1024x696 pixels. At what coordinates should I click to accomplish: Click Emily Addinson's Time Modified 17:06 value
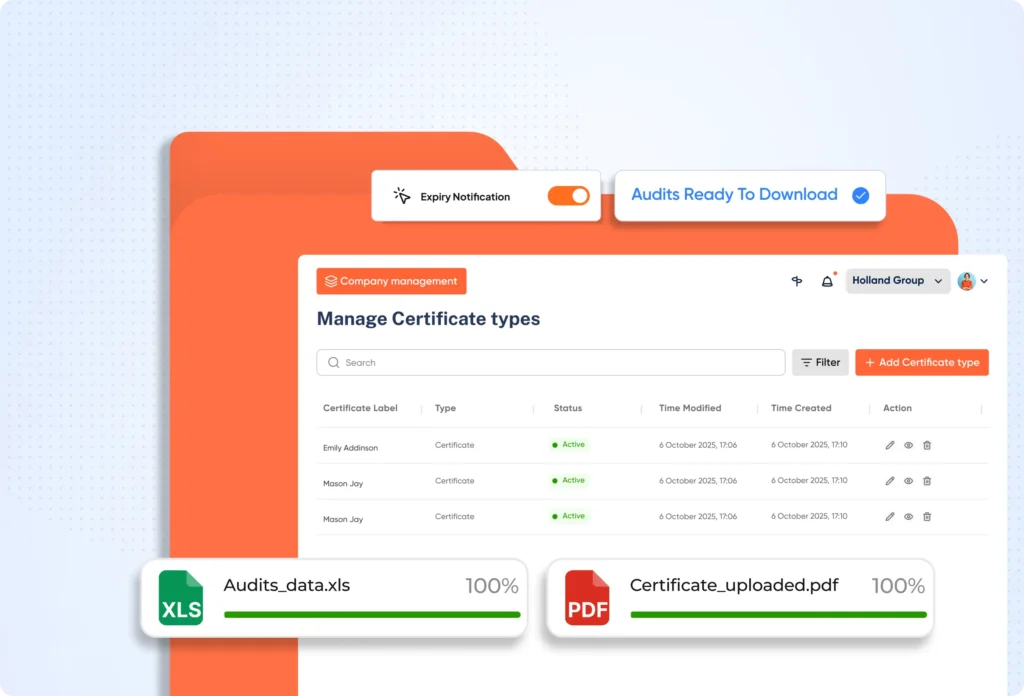(x=697, y=445)
